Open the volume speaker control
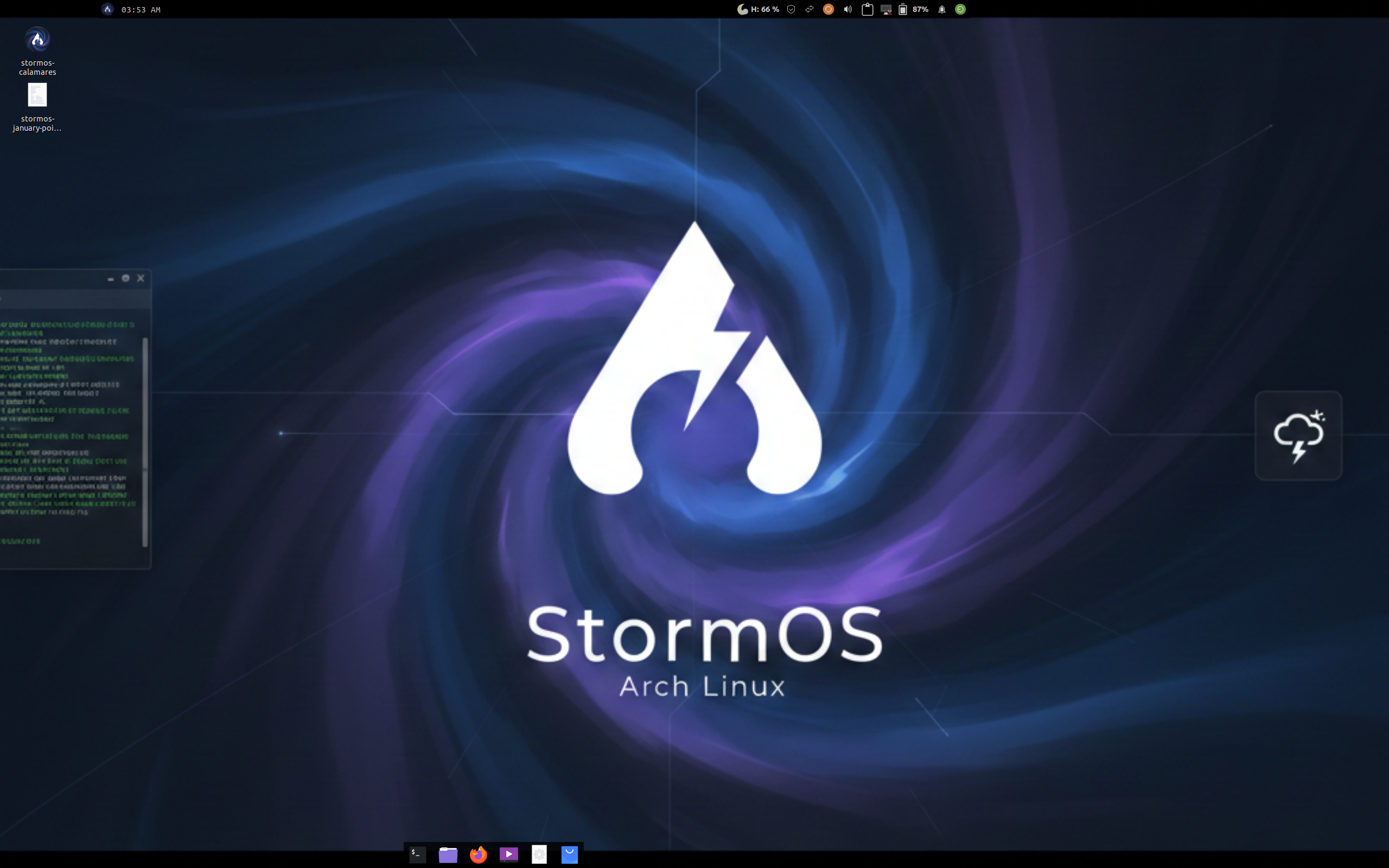The width and height of the screenshot is (1389, 868). pos(848,9)
